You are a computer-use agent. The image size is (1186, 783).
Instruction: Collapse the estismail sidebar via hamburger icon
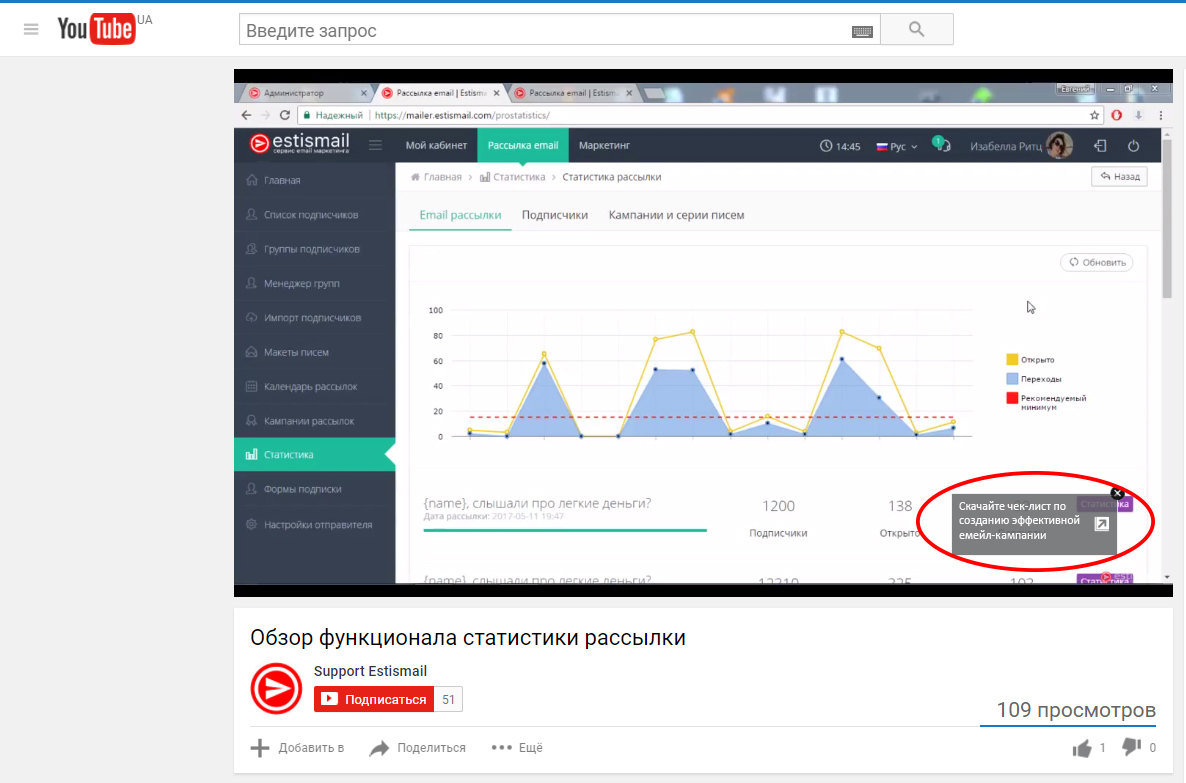375,144
